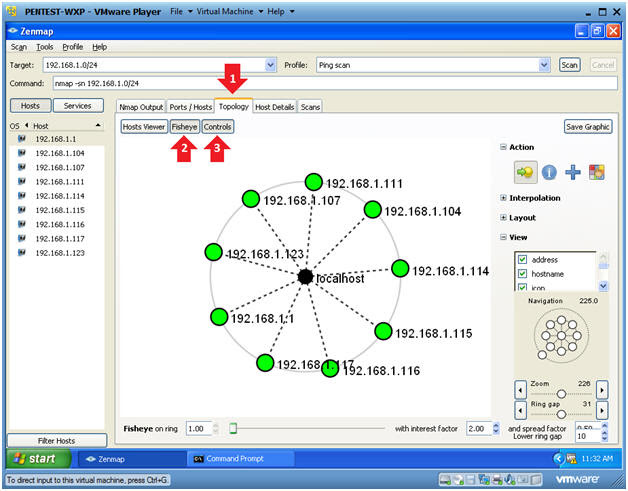
Task: Collapse the View section
Action: 503,237
